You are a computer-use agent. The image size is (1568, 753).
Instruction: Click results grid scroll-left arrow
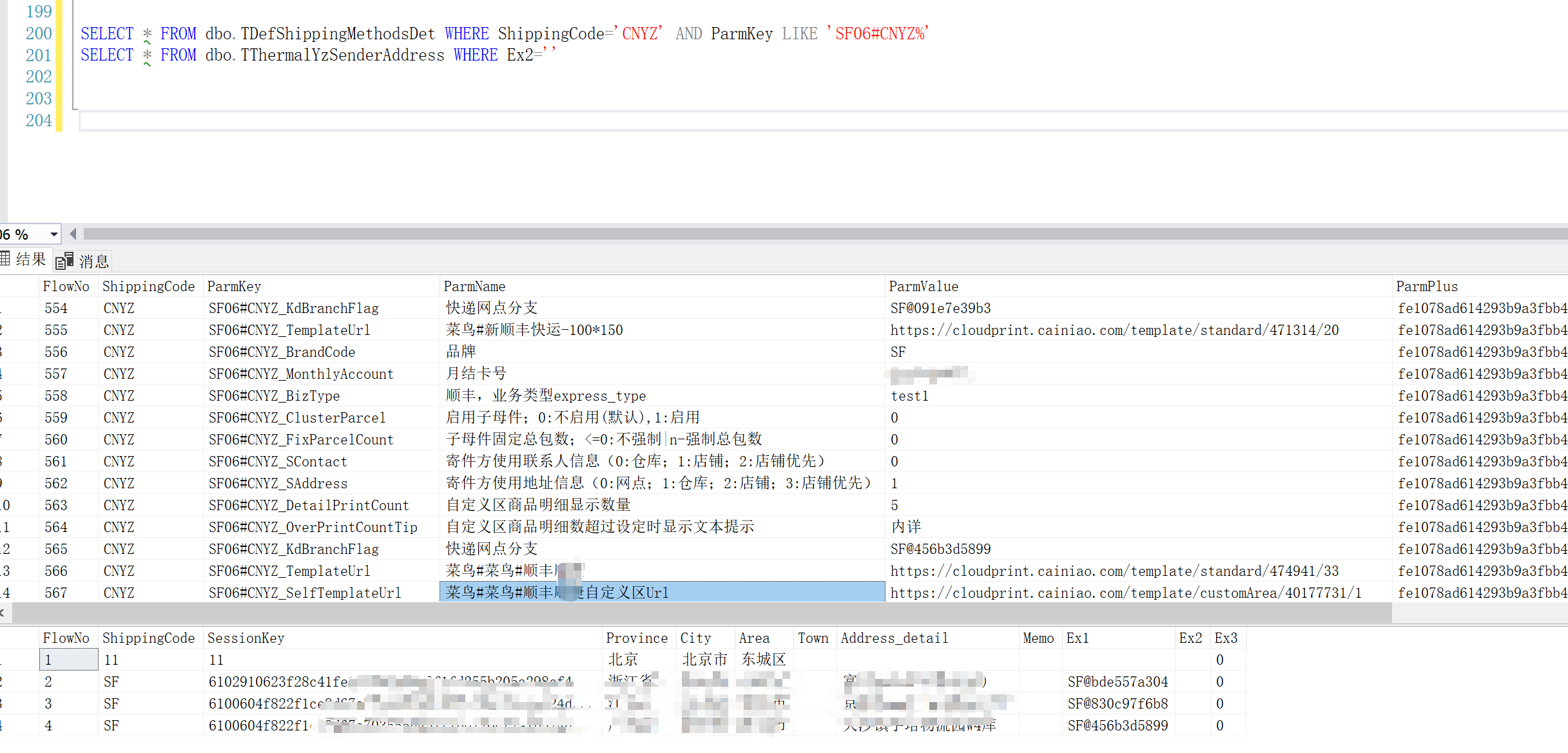(x=3, y=613)
